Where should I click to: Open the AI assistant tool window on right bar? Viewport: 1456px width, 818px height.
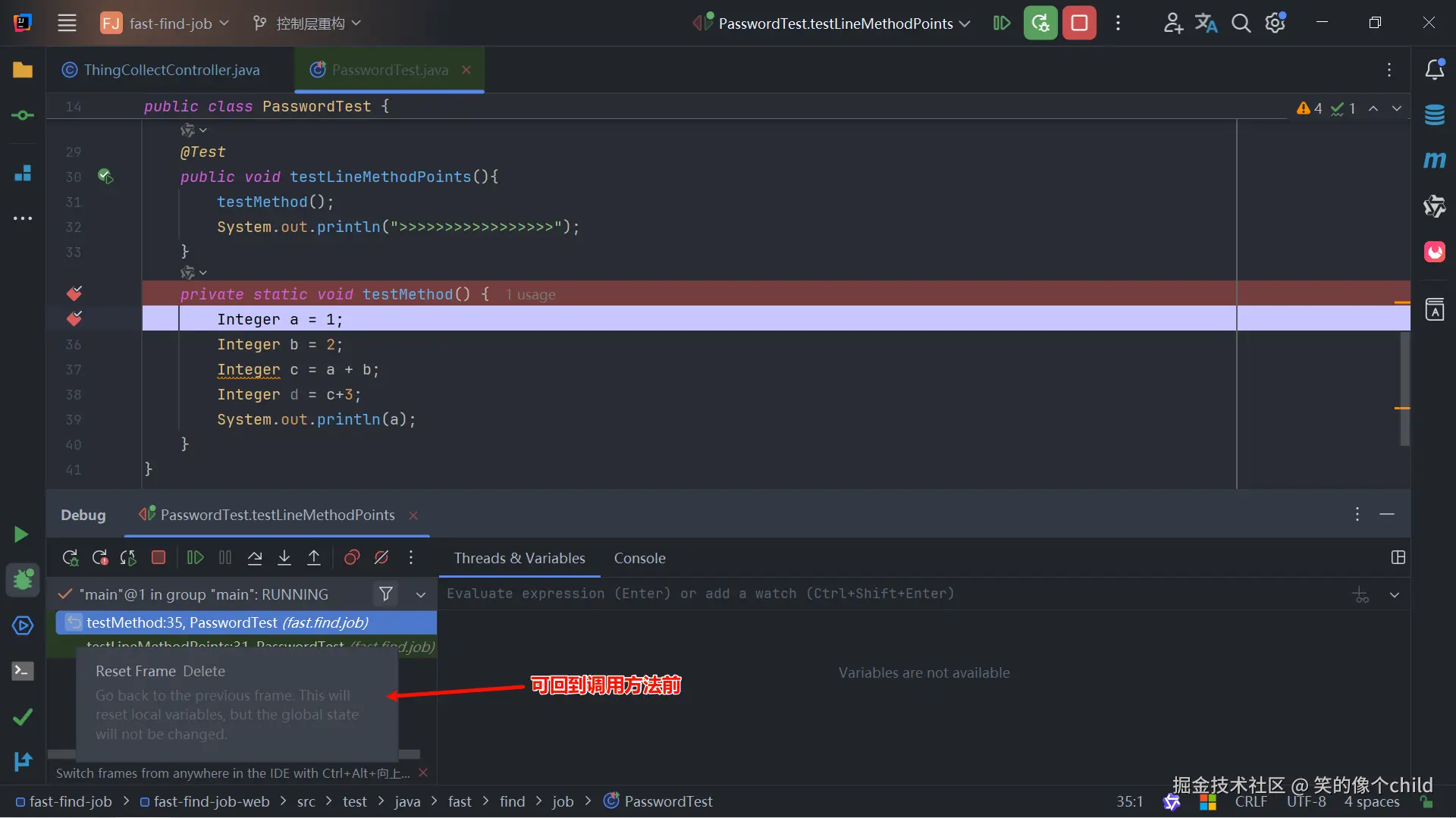pos(1435,206)
